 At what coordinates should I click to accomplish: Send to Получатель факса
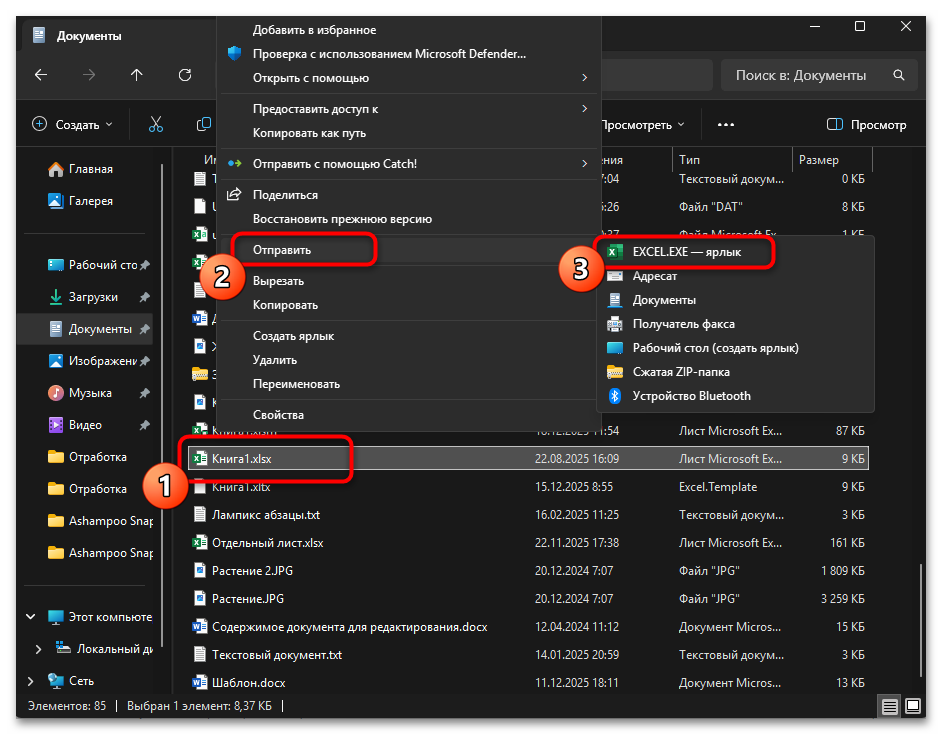[735, 324]
